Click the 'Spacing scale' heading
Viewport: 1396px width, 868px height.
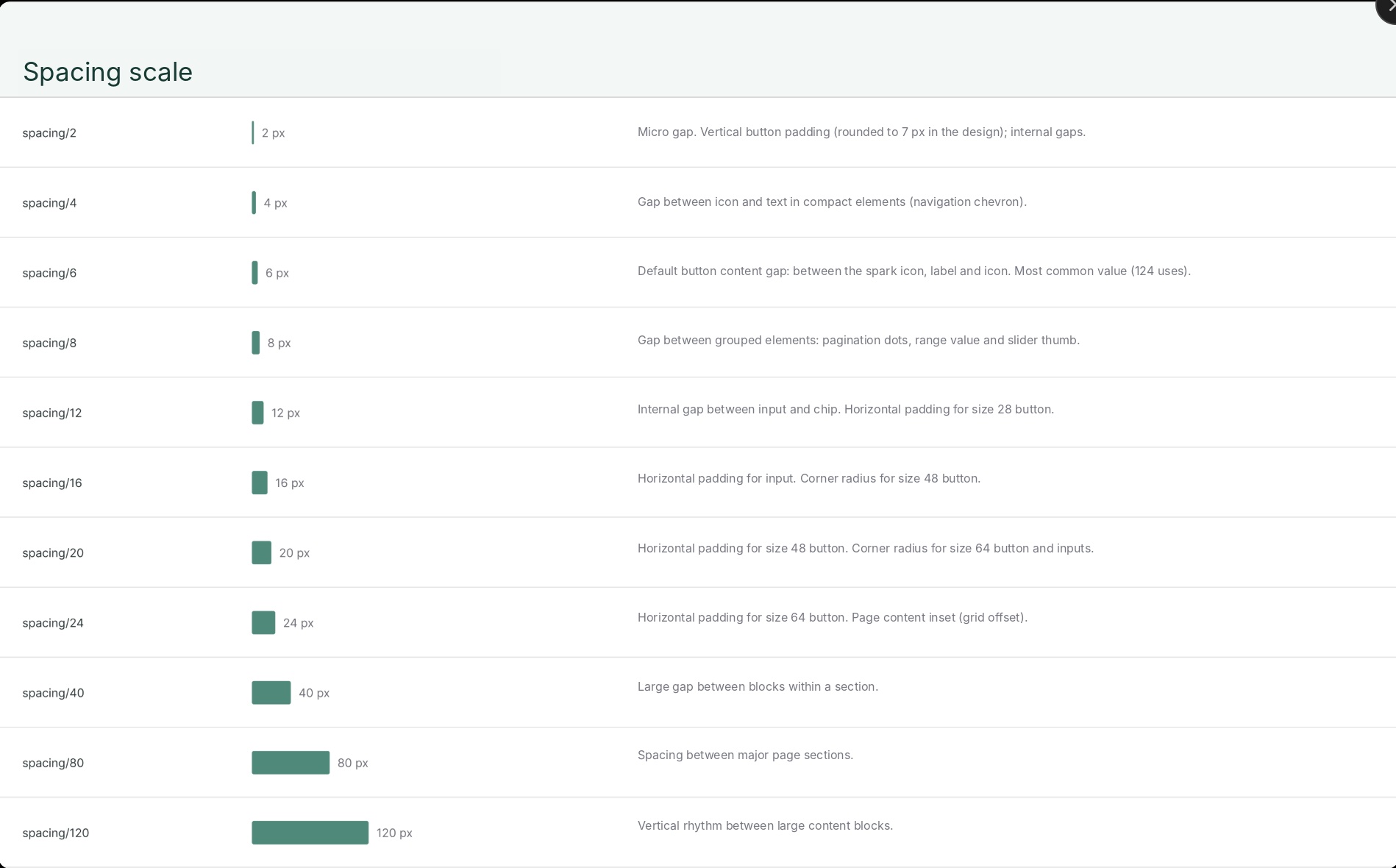coord(107,72)
